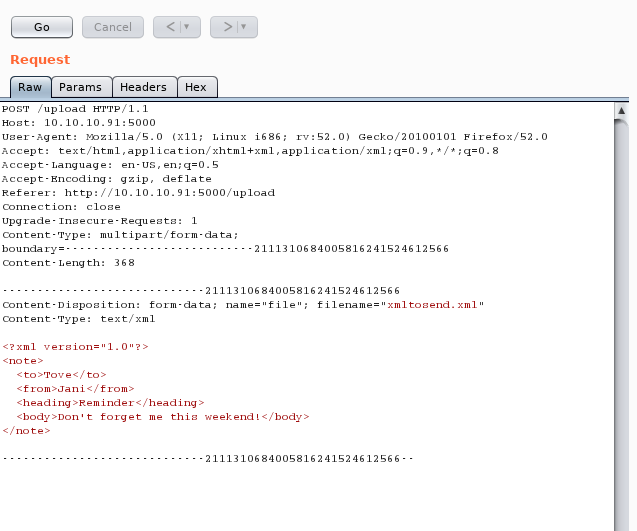Open the forward history dropdown arrow

coord(244,27)
